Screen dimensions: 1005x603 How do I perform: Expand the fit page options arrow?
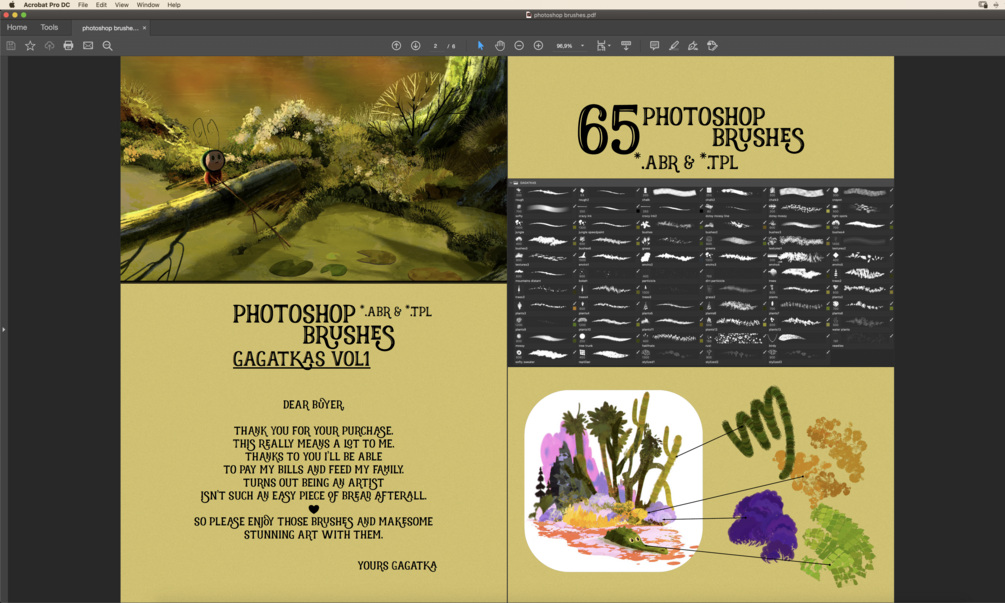click(x=609, y=45)
